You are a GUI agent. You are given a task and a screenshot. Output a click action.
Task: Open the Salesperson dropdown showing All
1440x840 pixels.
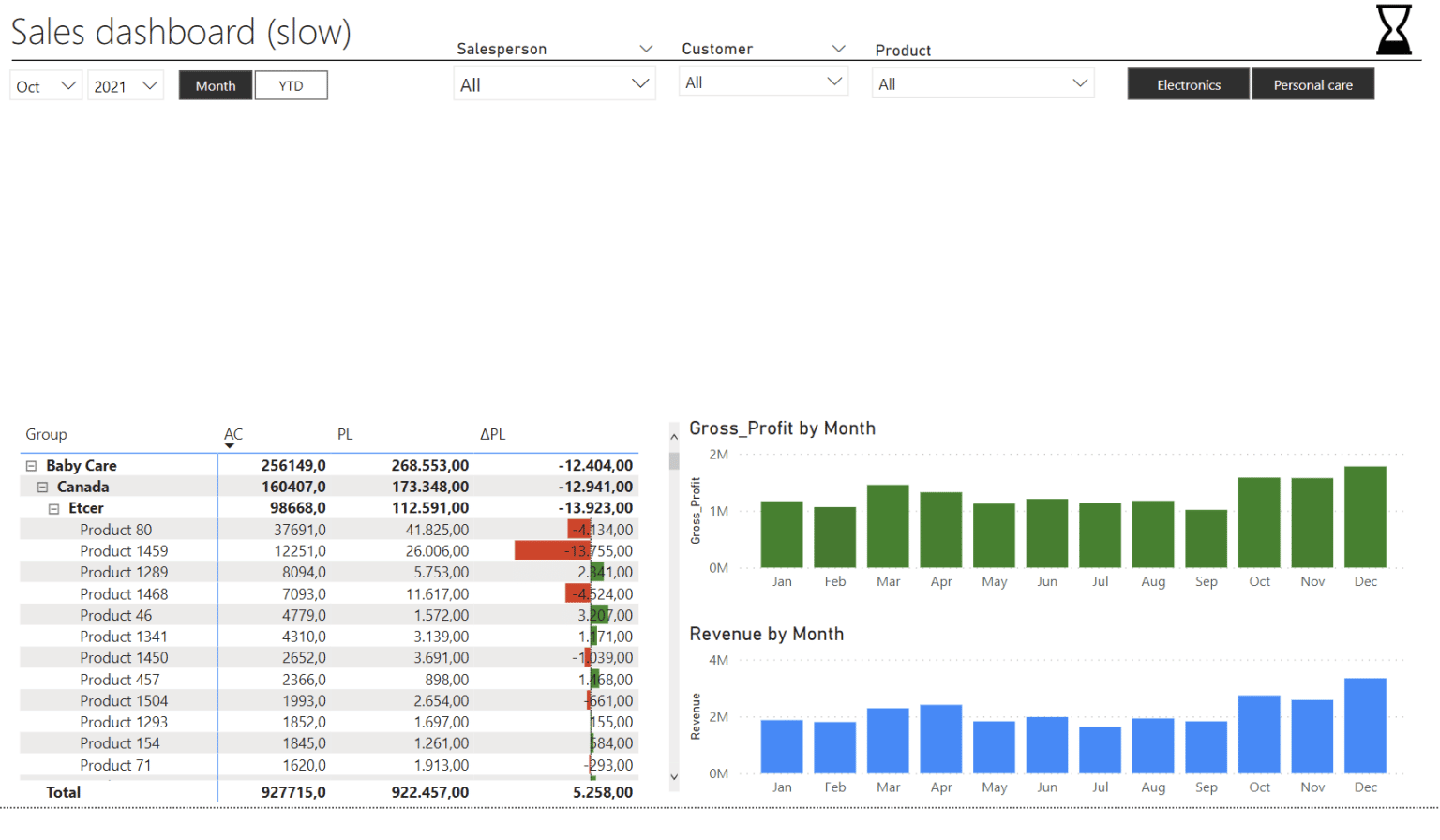point(554,82)
